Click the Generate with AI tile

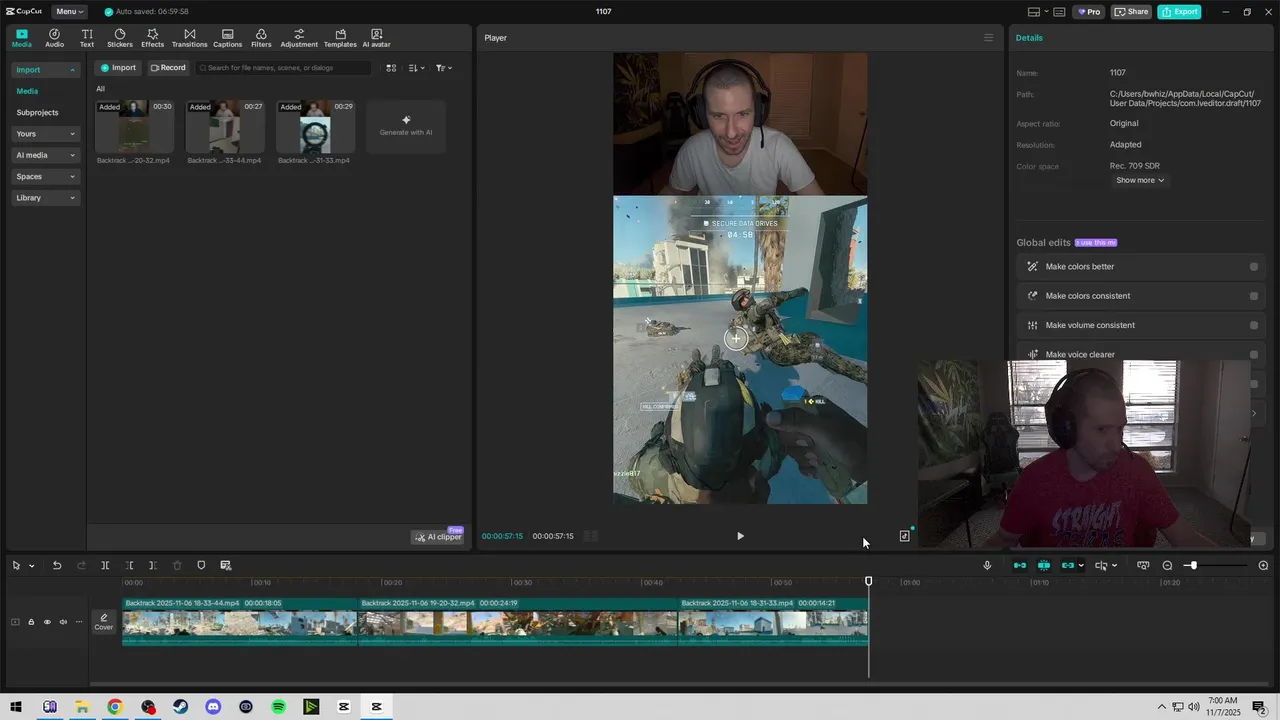406,126
